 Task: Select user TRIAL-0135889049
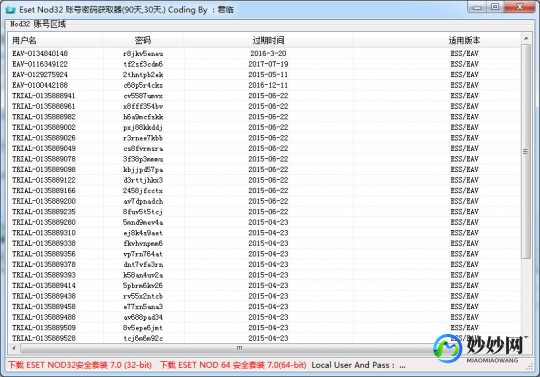[44, 148]
